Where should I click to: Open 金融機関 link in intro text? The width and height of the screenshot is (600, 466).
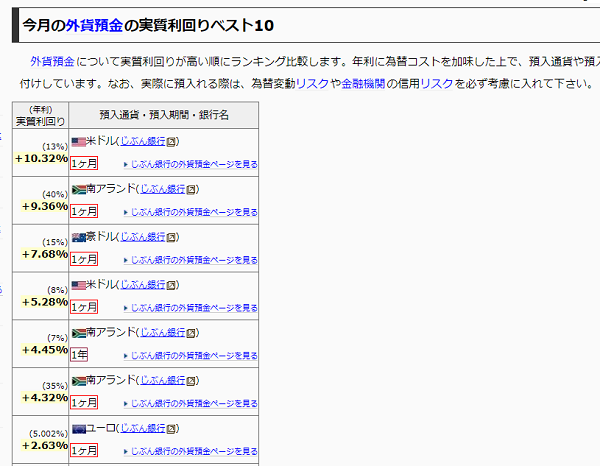click(363, 83)
